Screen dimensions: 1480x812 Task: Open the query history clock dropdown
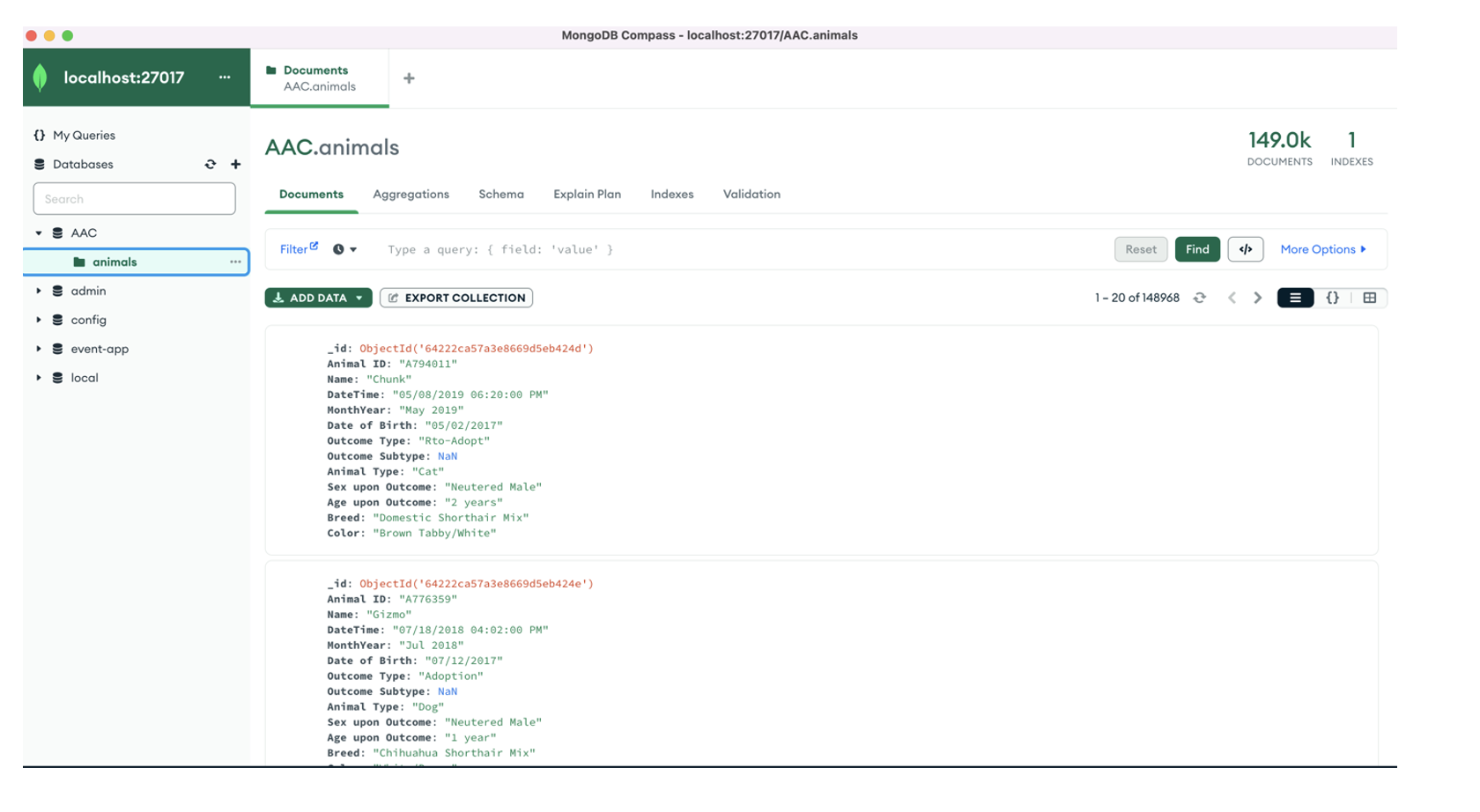(x=344, y=250)
